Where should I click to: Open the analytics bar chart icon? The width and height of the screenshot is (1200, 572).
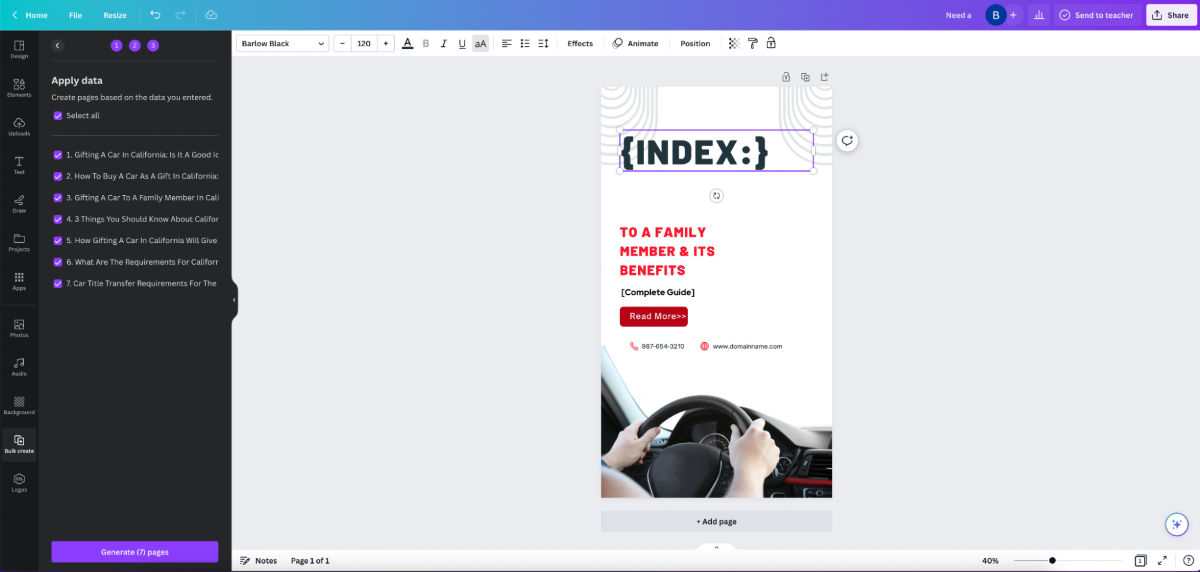(x=1039, y=15)
